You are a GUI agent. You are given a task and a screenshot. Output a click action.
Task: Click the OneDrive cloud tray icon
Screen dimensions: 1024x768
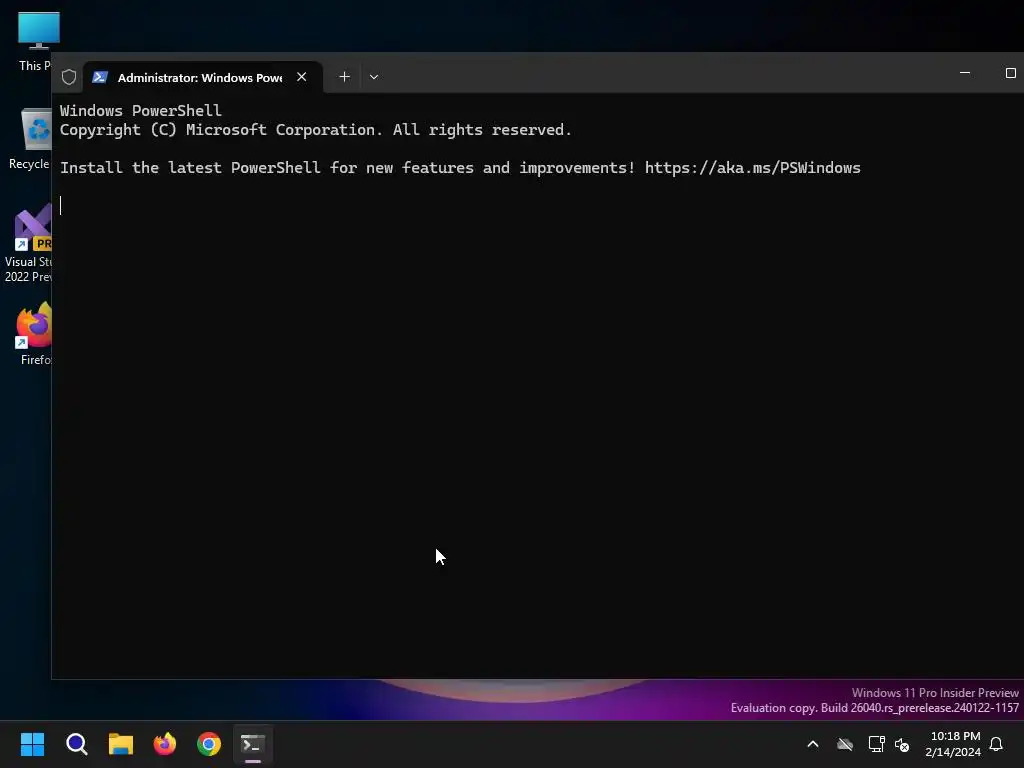coord(845,744)
